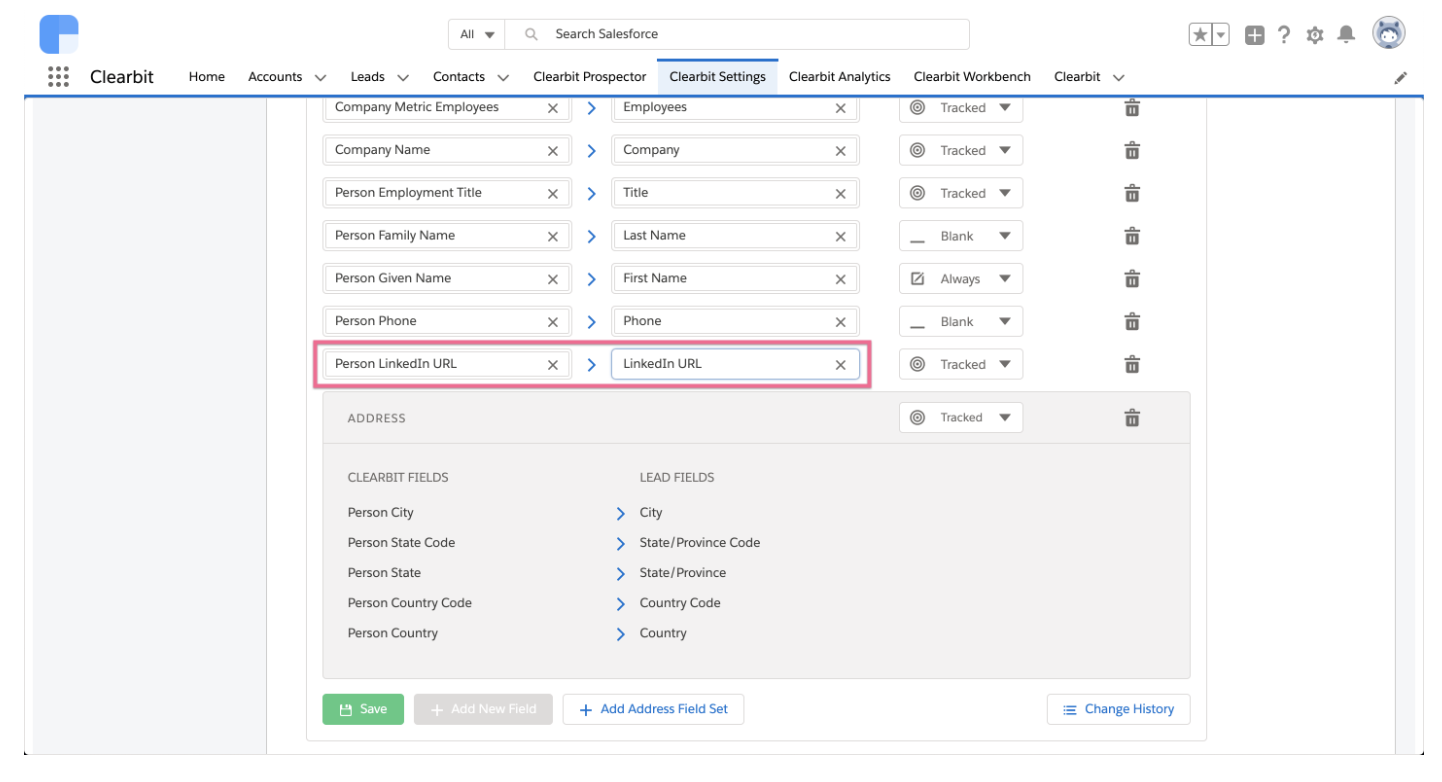Image resolution: width=1442 pixels, height=782 pixels.
Task: Clear the Title lead field
Action: pyautogui.click(x=840, y=194)
